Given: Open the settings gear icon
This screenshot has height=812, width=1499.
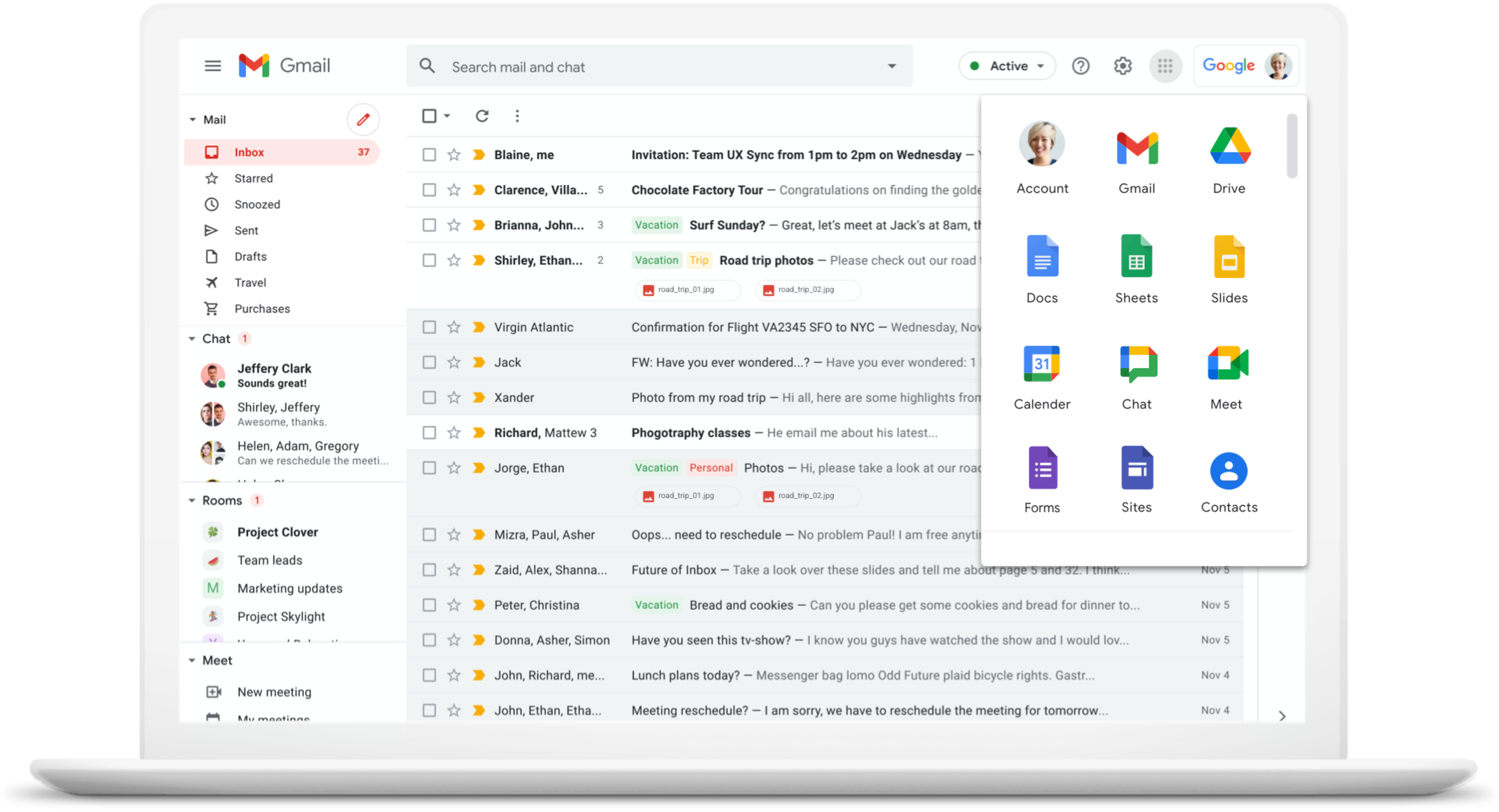Looking at the screenshot, I should coord(1122,66).
